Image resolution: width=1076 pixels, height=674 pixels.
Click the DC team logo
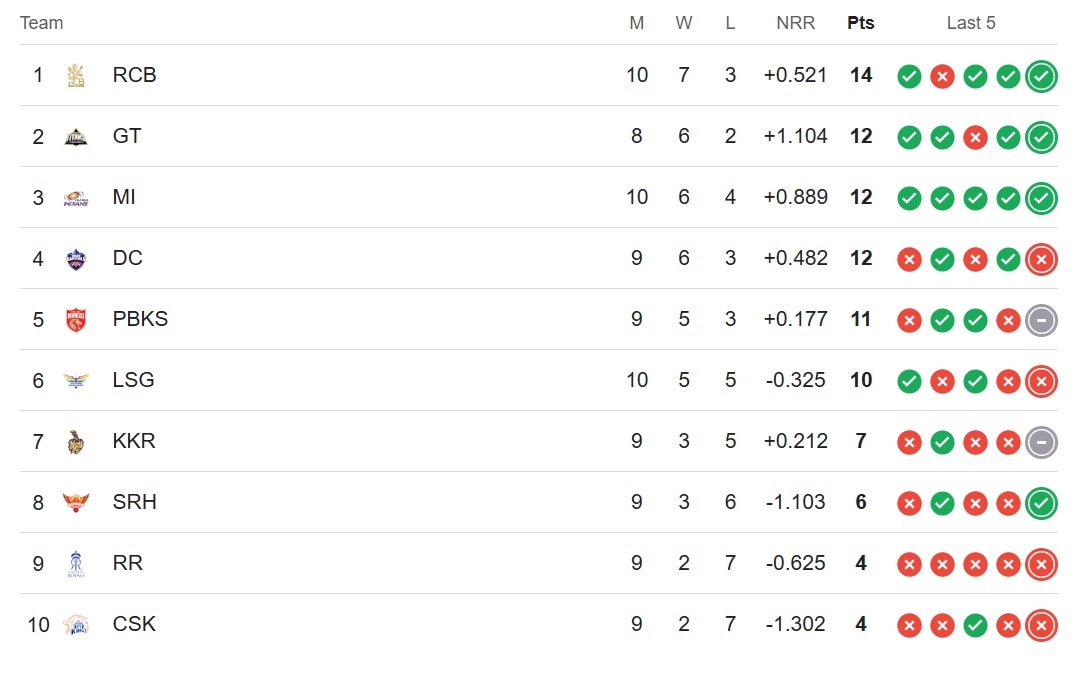[75, 259]
